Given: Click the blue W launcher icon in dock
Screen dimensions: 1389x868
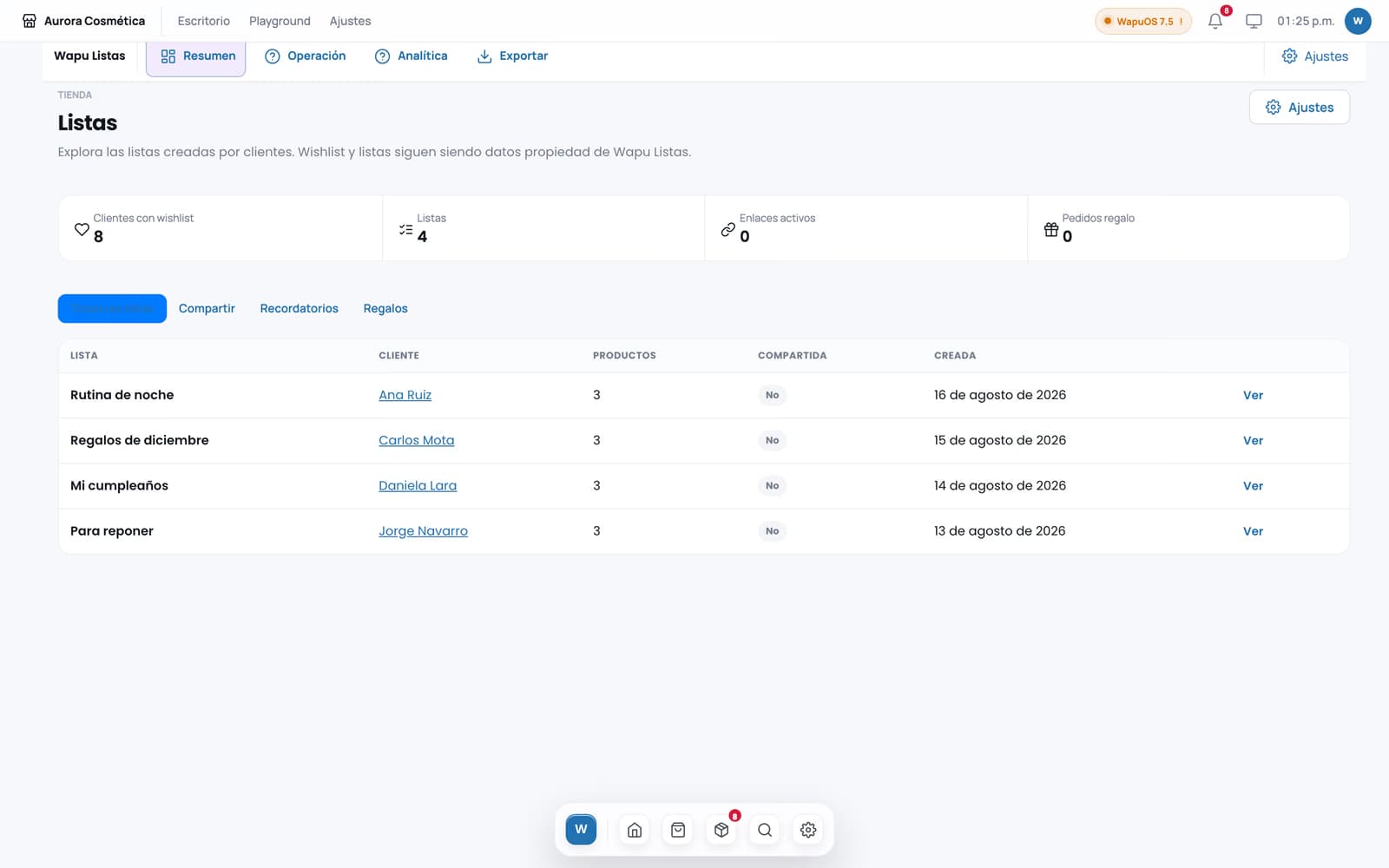Looking at the screenshot, I should [581, 829].
